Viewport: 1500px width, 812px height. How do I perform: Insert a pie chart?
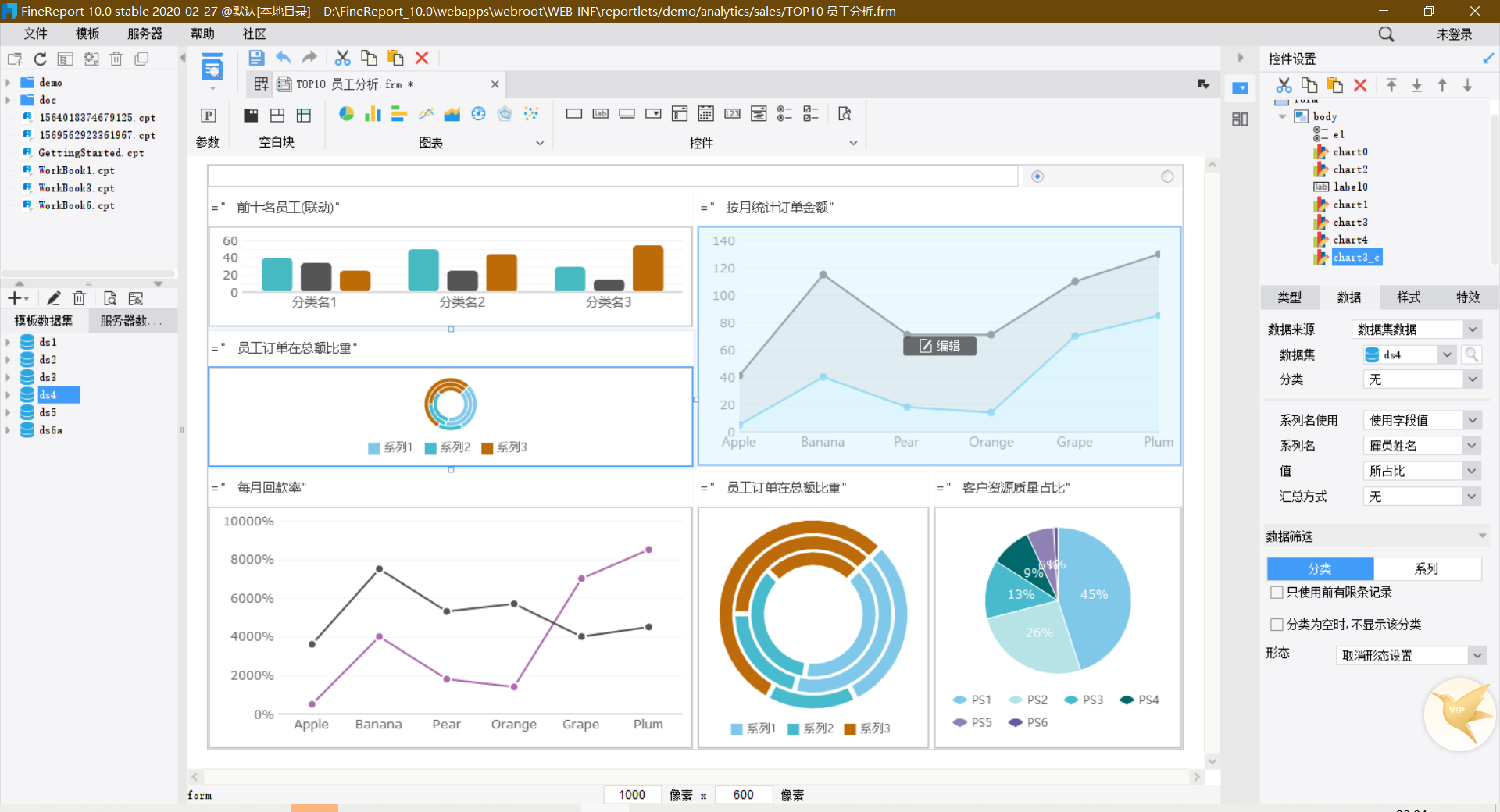click(x=346, y=114)
